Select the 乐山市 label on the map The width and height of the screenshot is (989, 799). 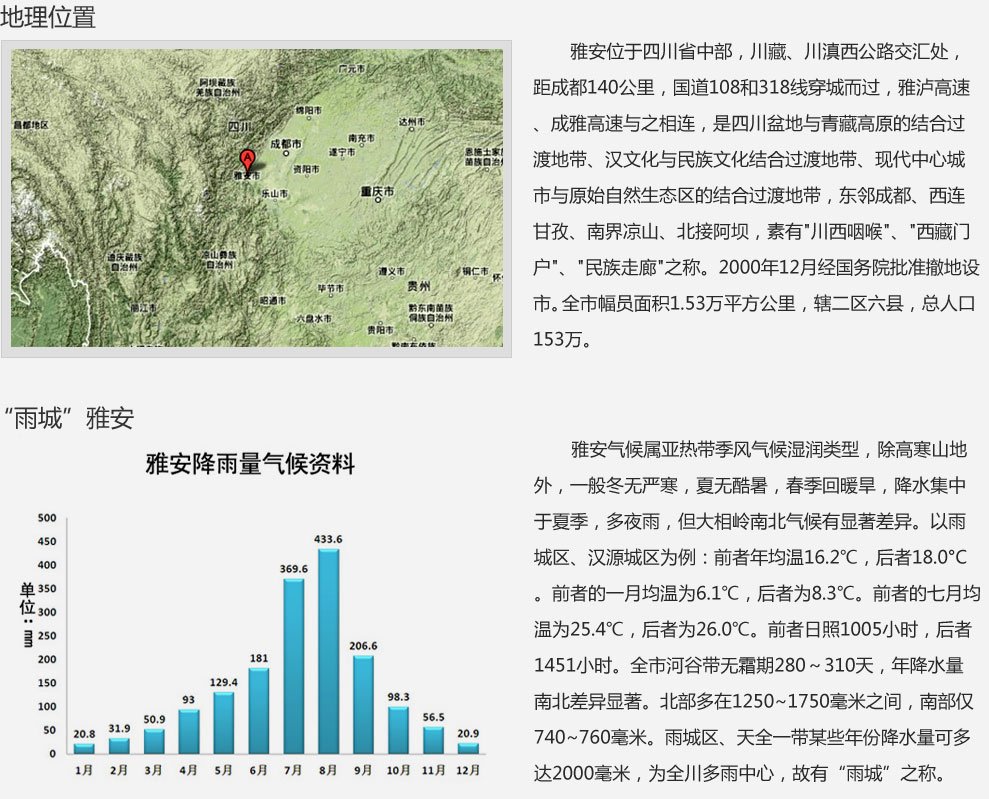274,193
